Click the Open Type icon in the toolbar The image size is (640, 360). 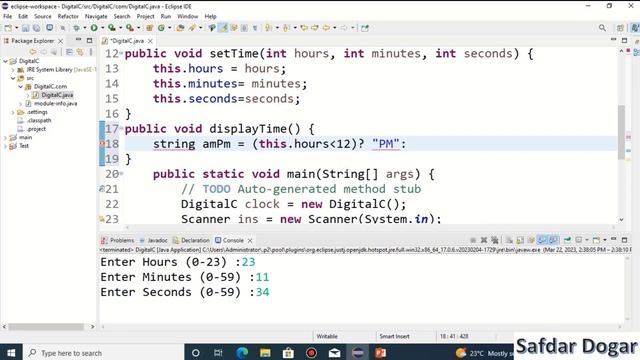tap(180, 28)
